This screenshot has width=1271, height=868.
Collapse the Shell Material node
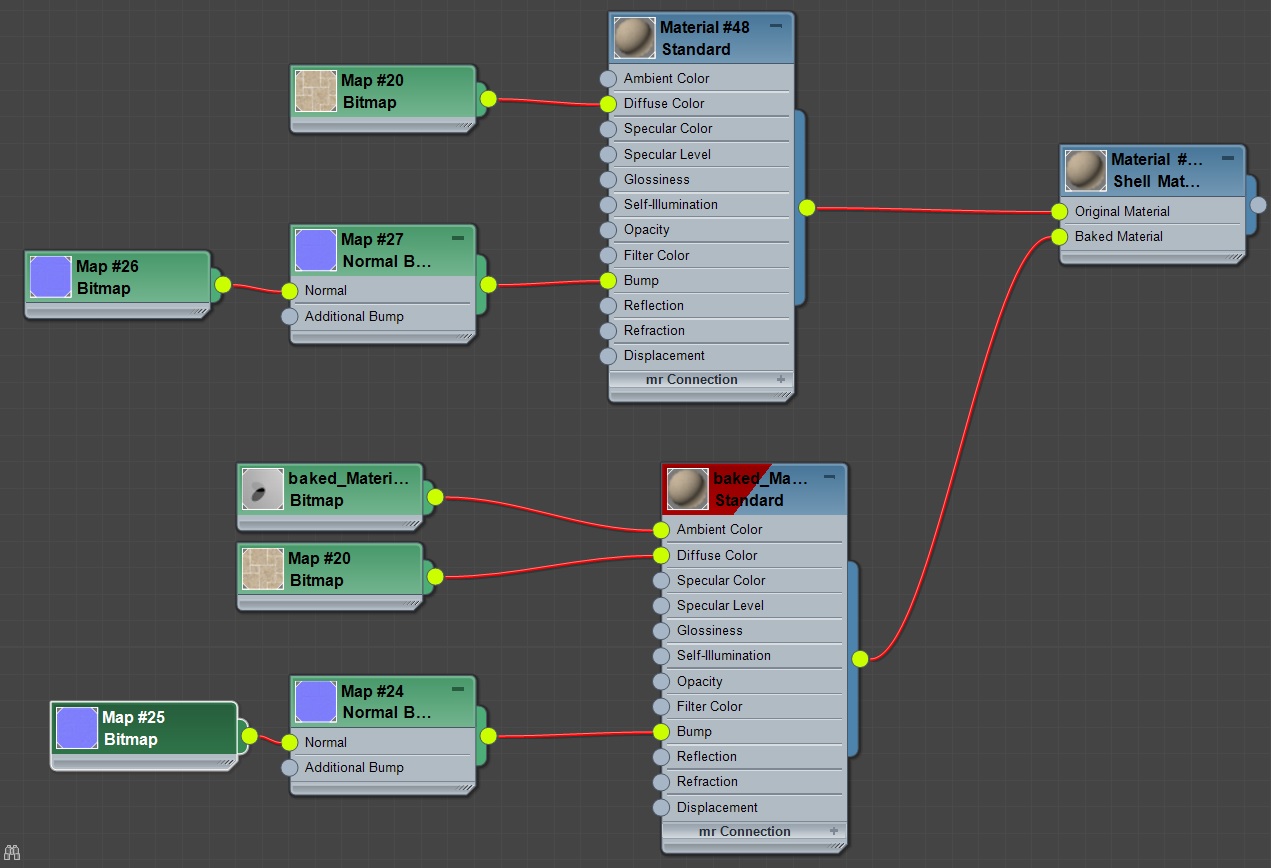1227,158
